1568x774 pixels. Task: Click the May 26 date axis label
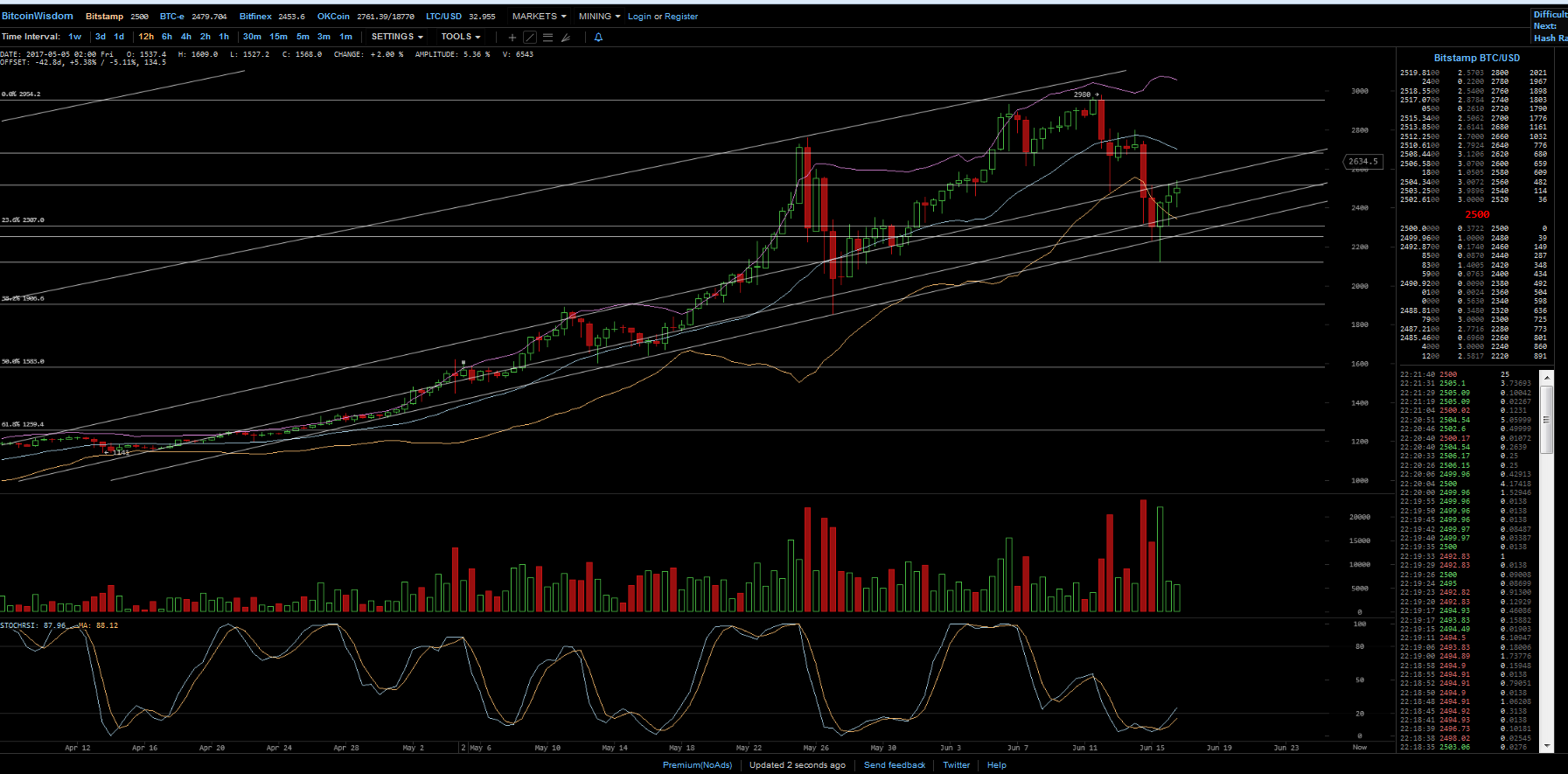[816, 748]
